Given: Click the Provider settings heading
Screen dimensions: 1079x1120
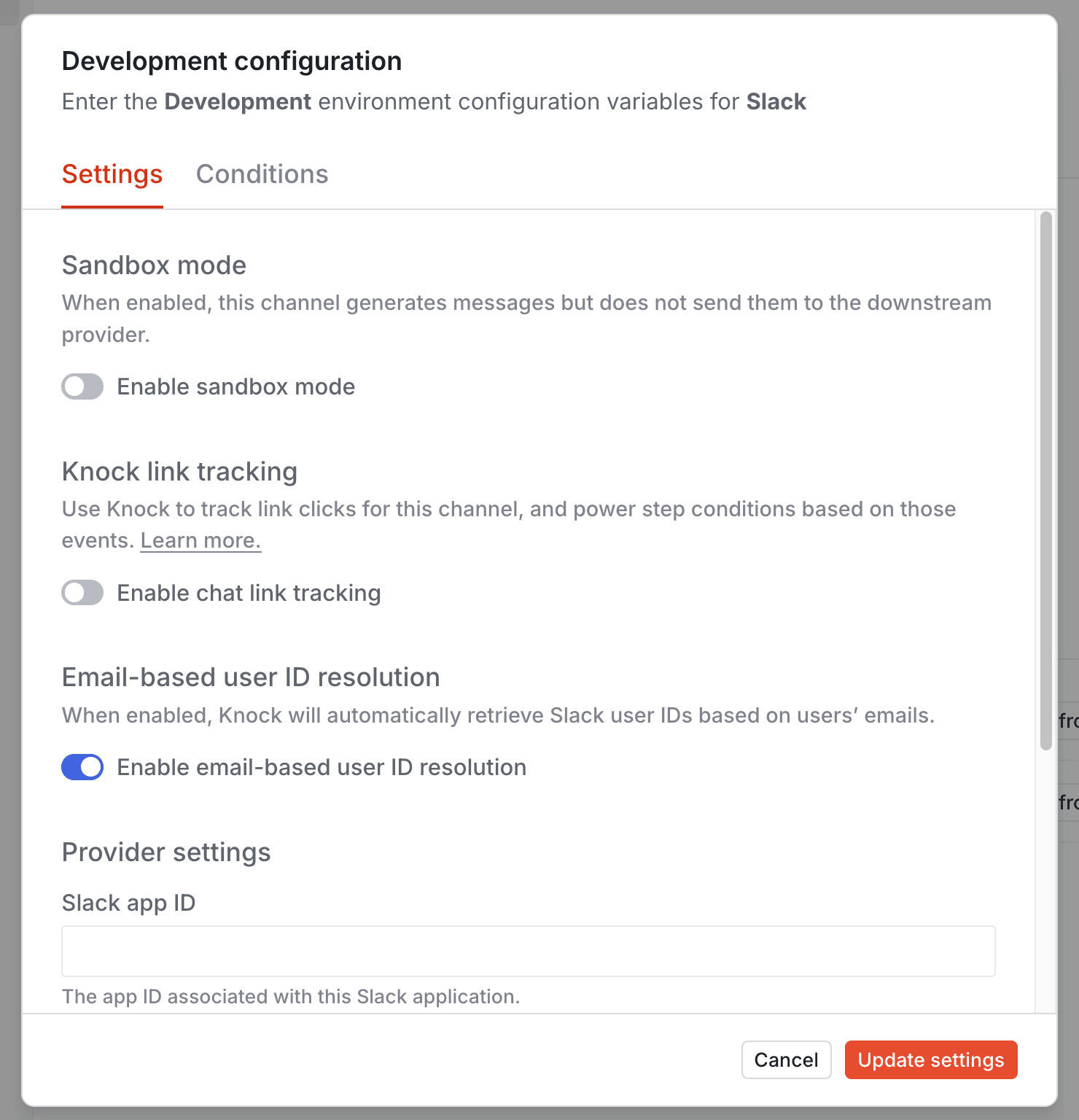Looking at the screenshot, I should tap(165, 852).
